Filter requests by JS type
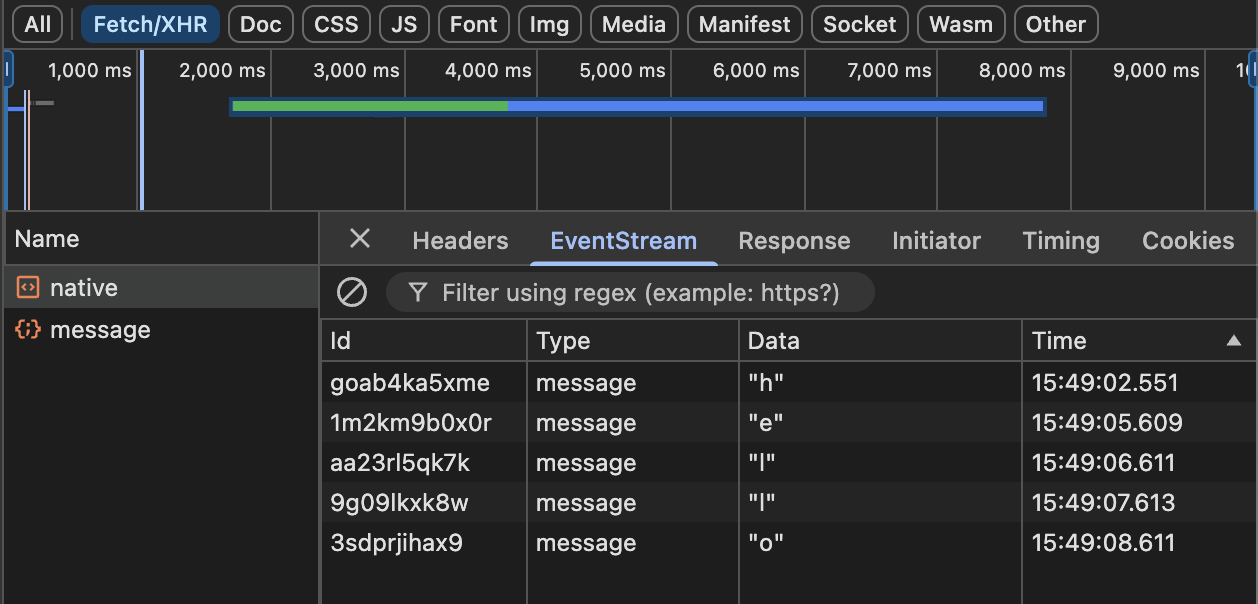This screenshot has width=1258, height=604. [x=404, y=24]
